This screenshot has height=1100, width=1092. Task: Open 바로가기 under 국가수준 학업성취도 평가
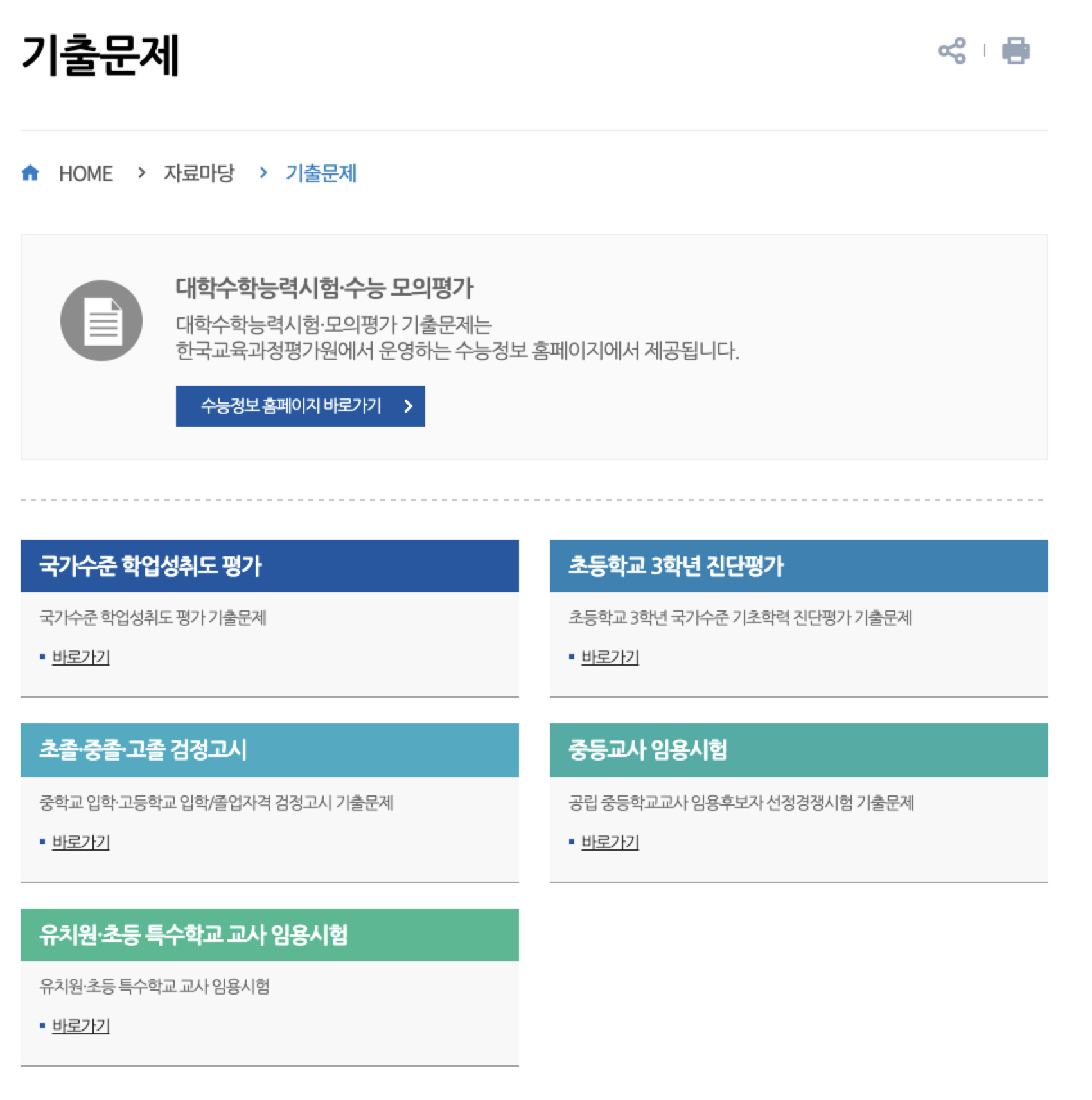(x=81, y=657)
